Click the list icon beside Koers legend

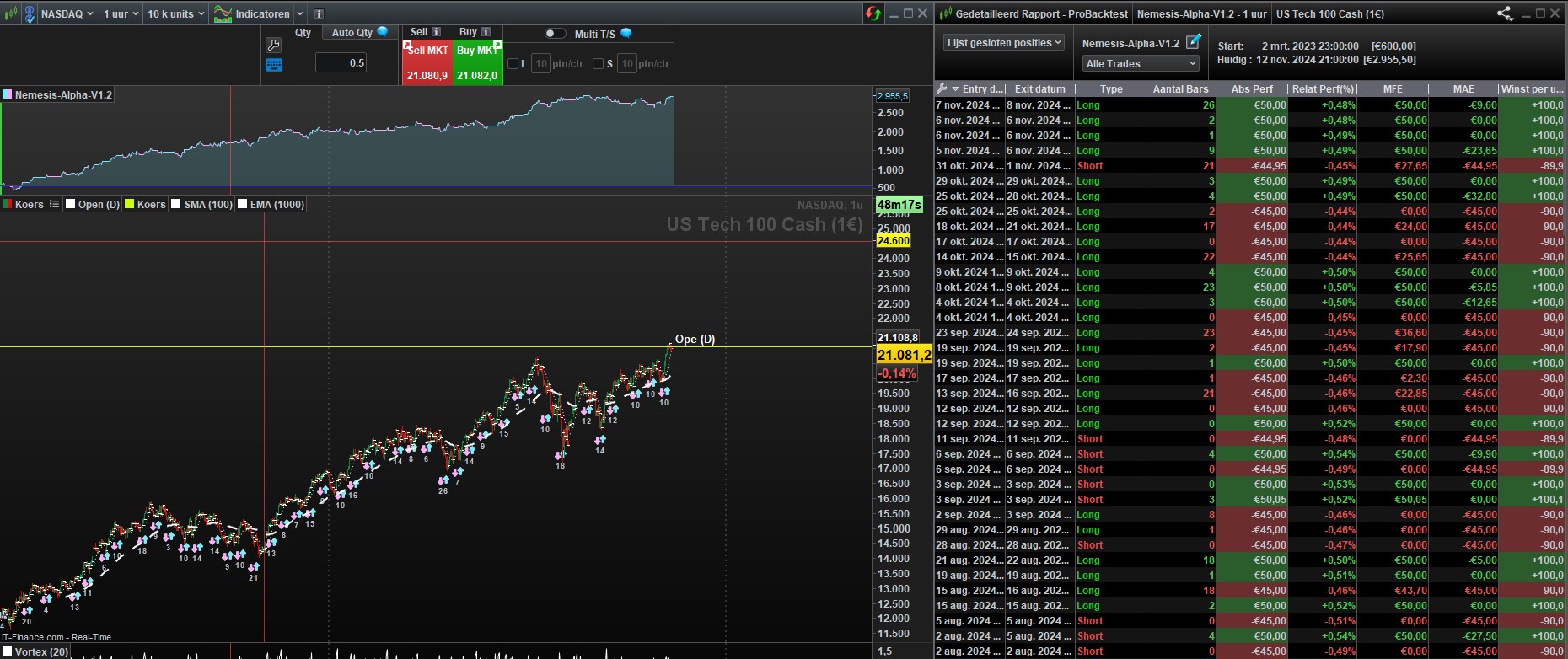click(x=54, y=204)
